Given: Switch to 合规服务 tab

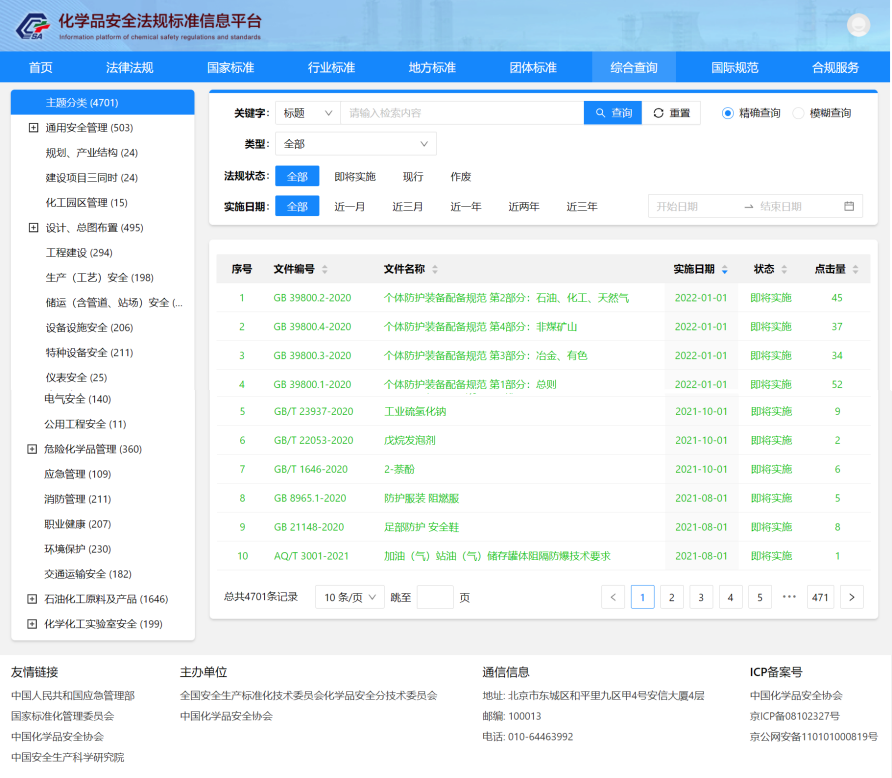Looking at the screenshot, I should point(835,68).
